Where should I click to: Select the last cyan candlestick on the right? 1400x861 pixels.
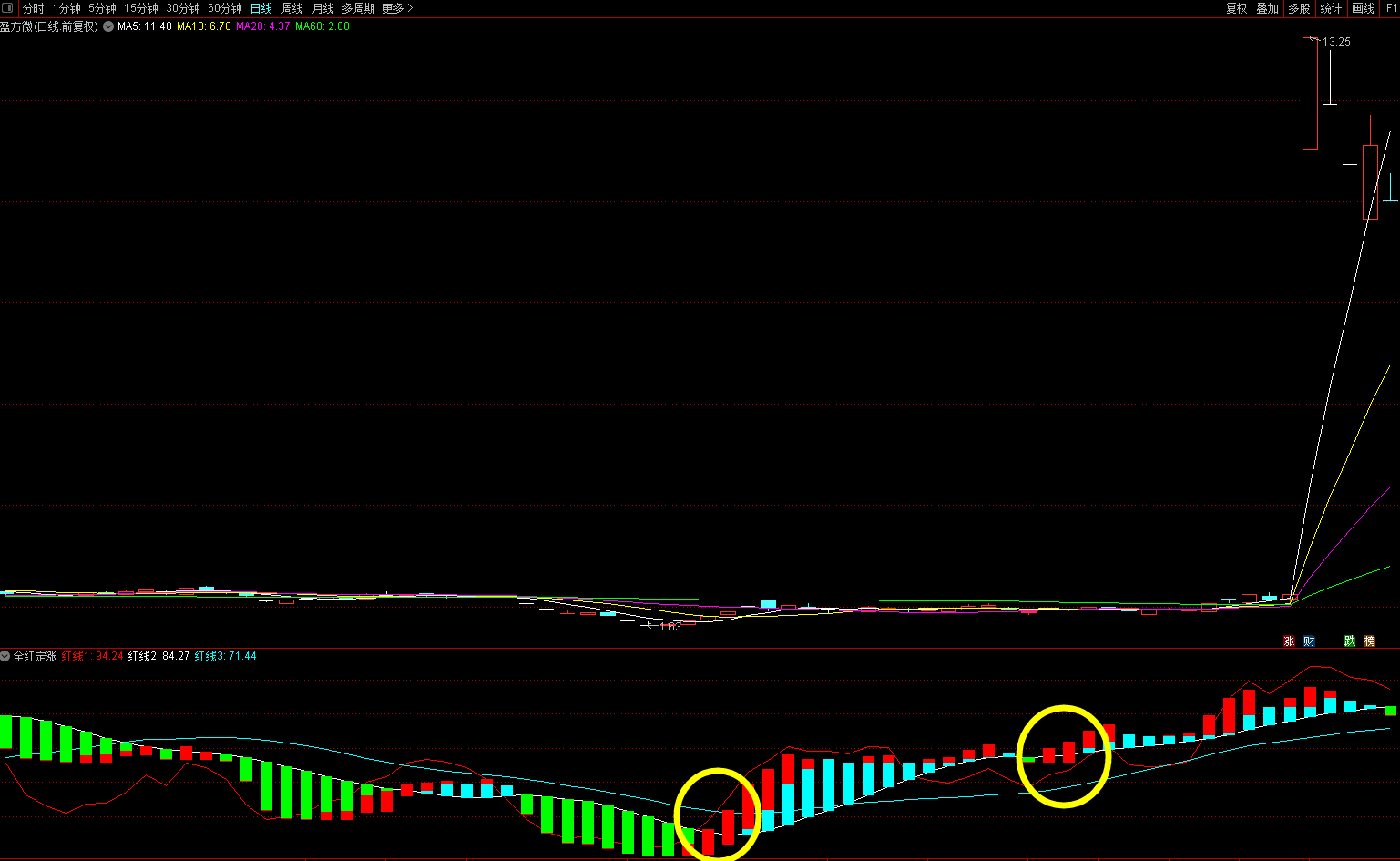(x=1390, y=188)
